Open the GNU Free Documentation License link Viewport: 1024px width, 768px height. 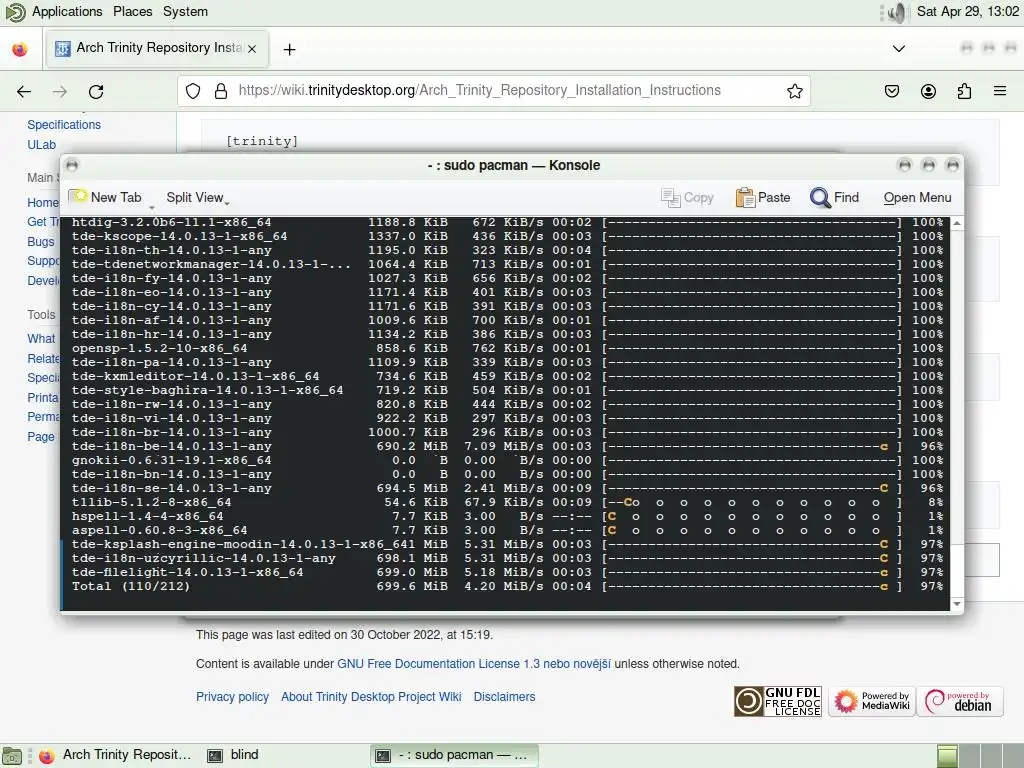coord(473,664)
